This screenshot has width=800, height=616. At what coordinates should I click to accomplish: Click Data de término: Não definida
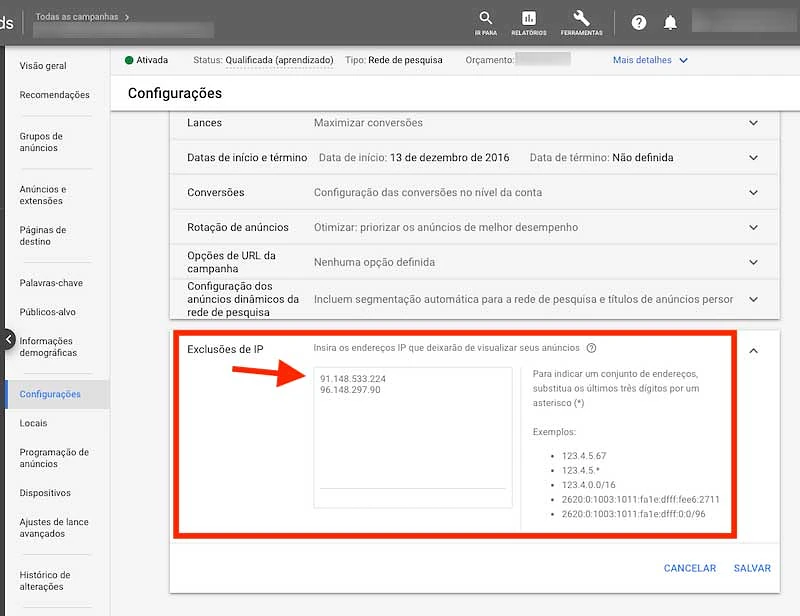click(x=601, y=158)
